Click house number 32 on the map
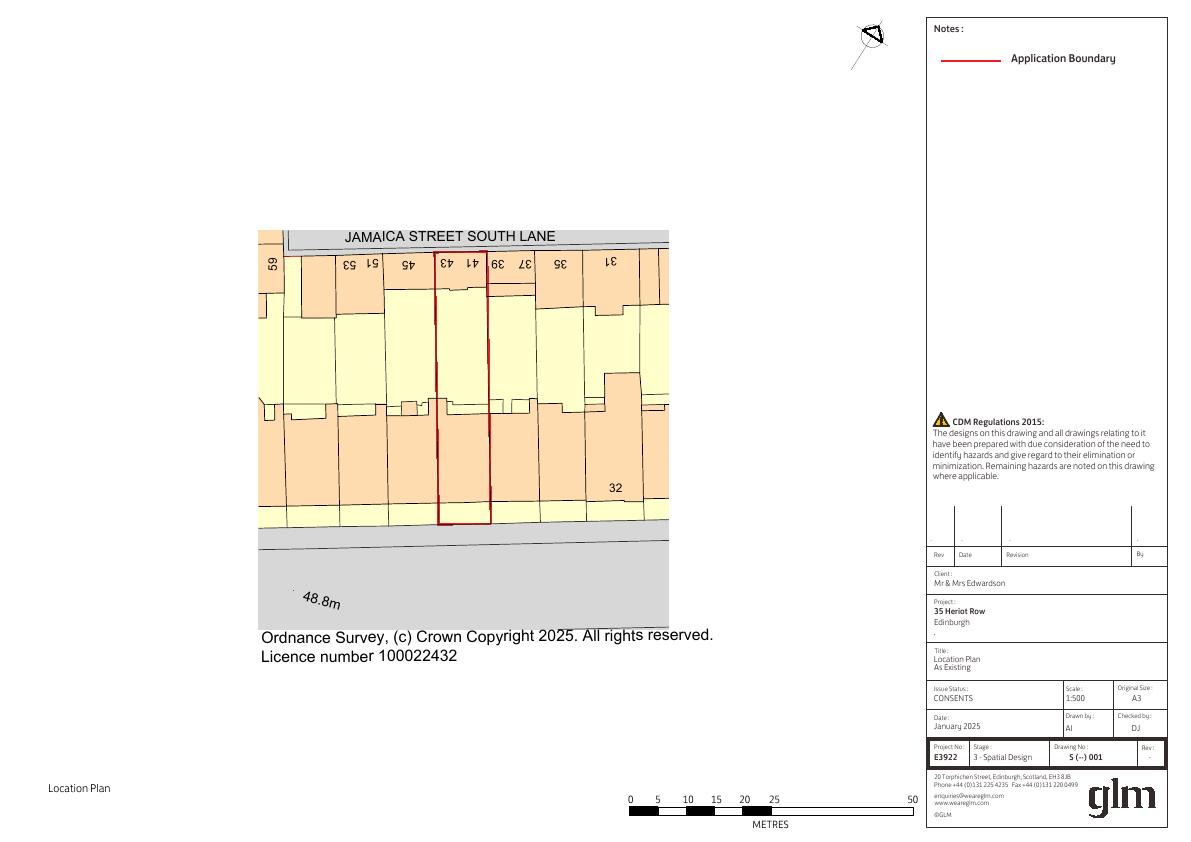 point(615,488)
